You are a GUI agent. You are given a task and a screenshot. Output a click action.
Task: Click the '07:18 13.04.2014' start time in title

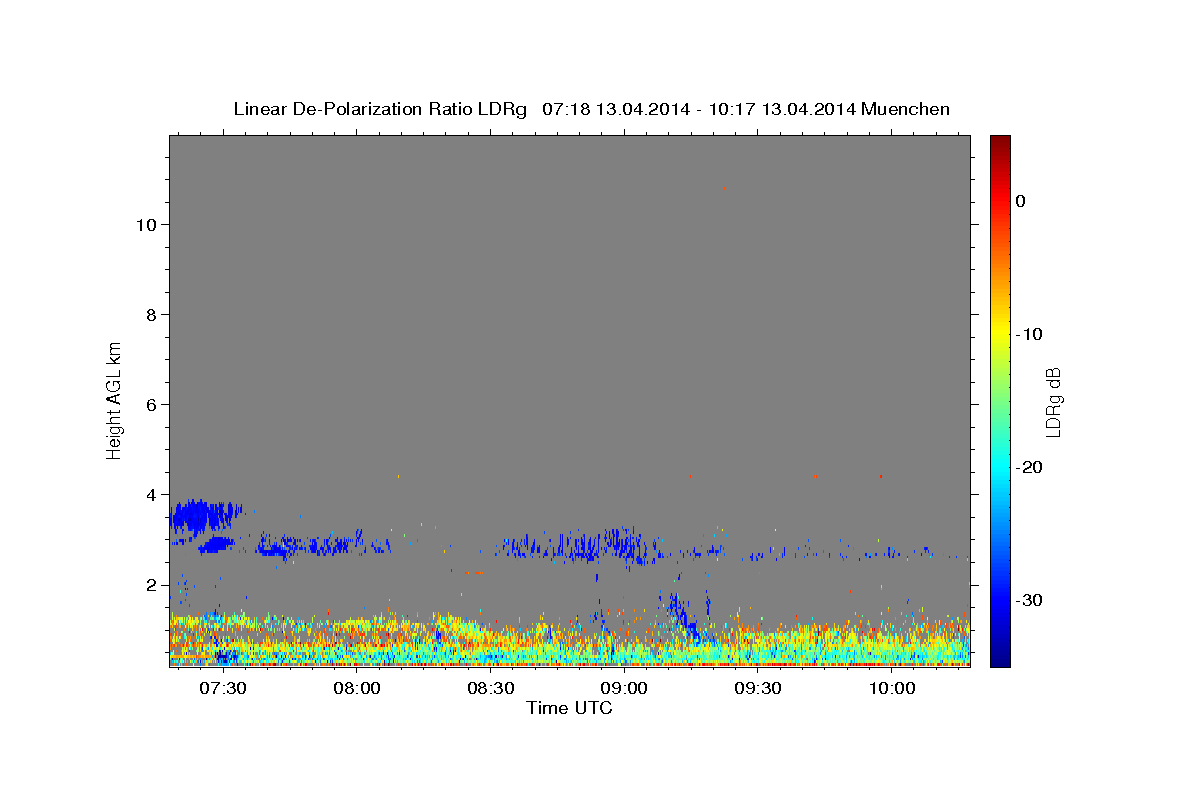616,109
